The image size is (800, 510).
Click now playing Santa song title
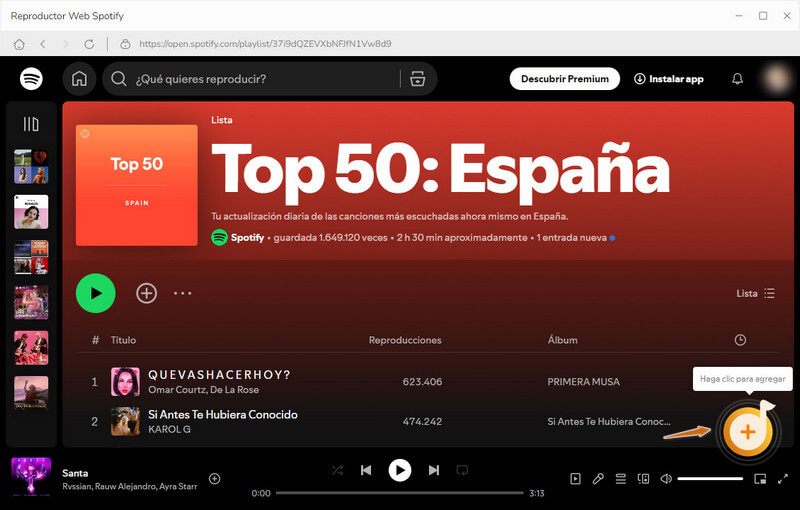point(75,473)
